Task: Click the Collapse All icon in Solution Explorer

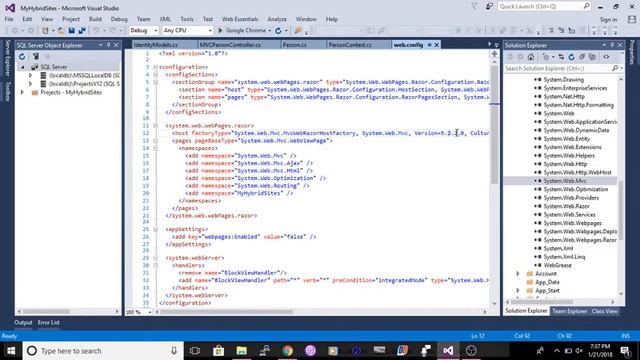Action: (582, 57)
